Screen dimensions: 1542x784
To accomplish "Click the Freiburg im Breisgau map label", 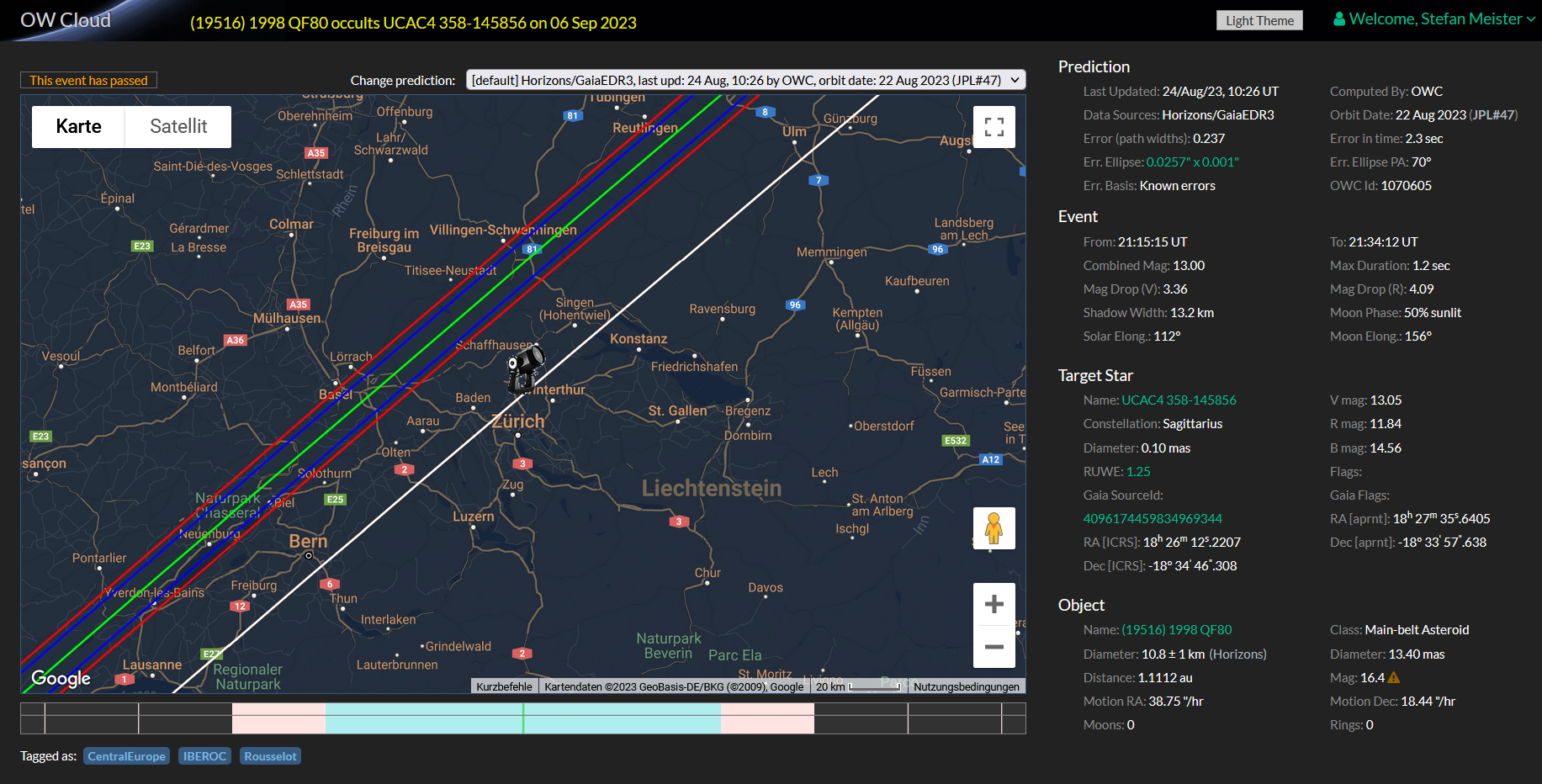I will [384, 240].
